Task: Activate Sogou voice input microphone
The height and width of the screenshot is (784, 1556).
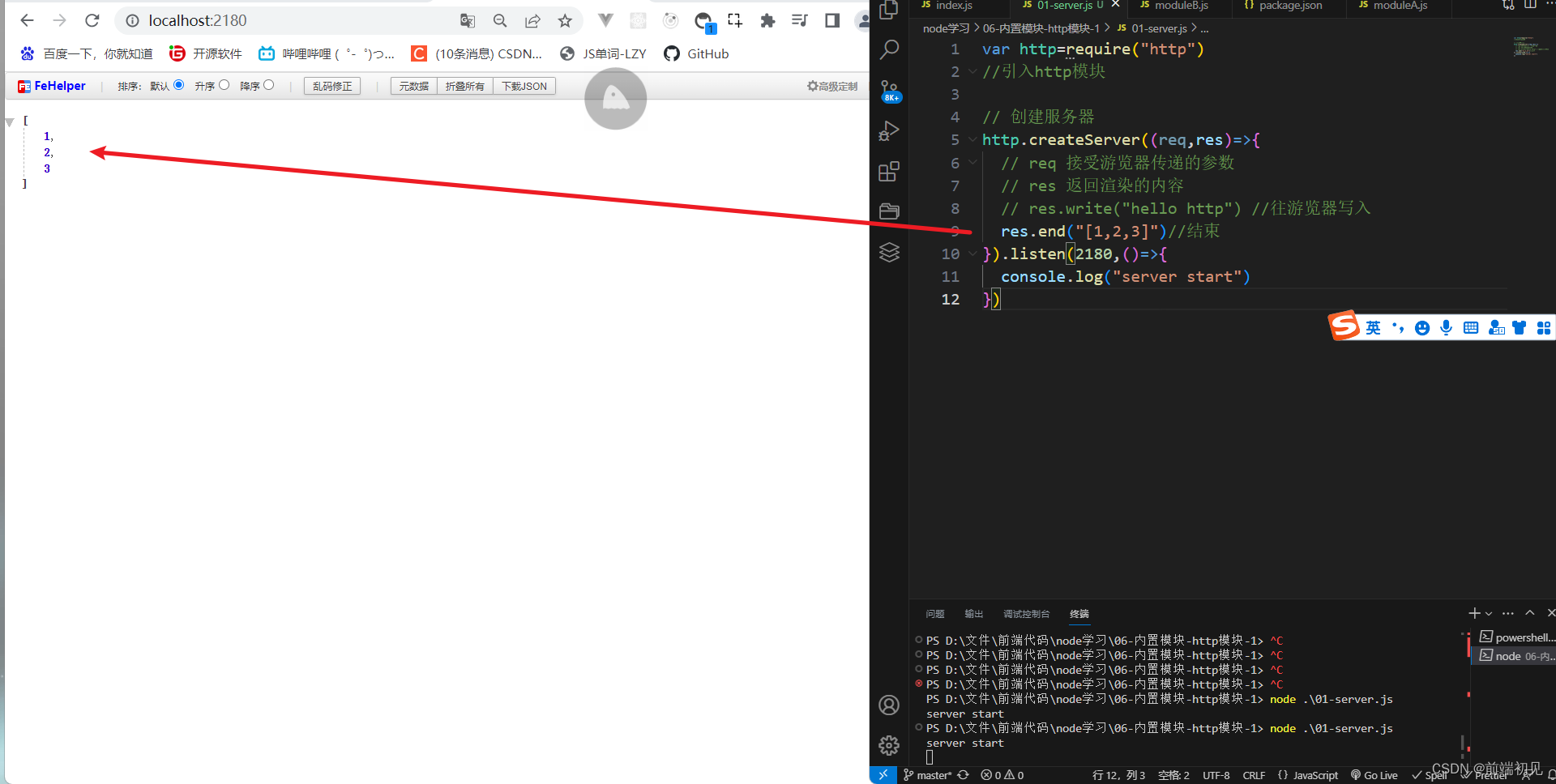Action: 1446,328
